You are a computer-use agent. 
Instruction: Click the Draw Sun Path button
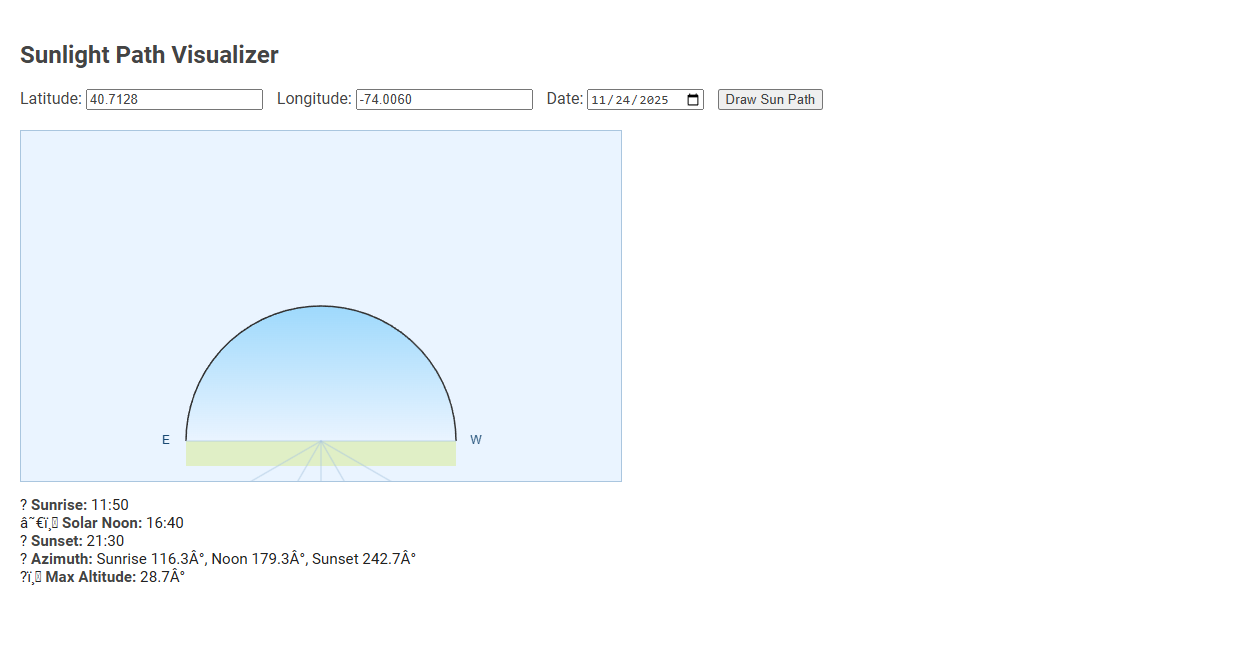pos(769,99)
